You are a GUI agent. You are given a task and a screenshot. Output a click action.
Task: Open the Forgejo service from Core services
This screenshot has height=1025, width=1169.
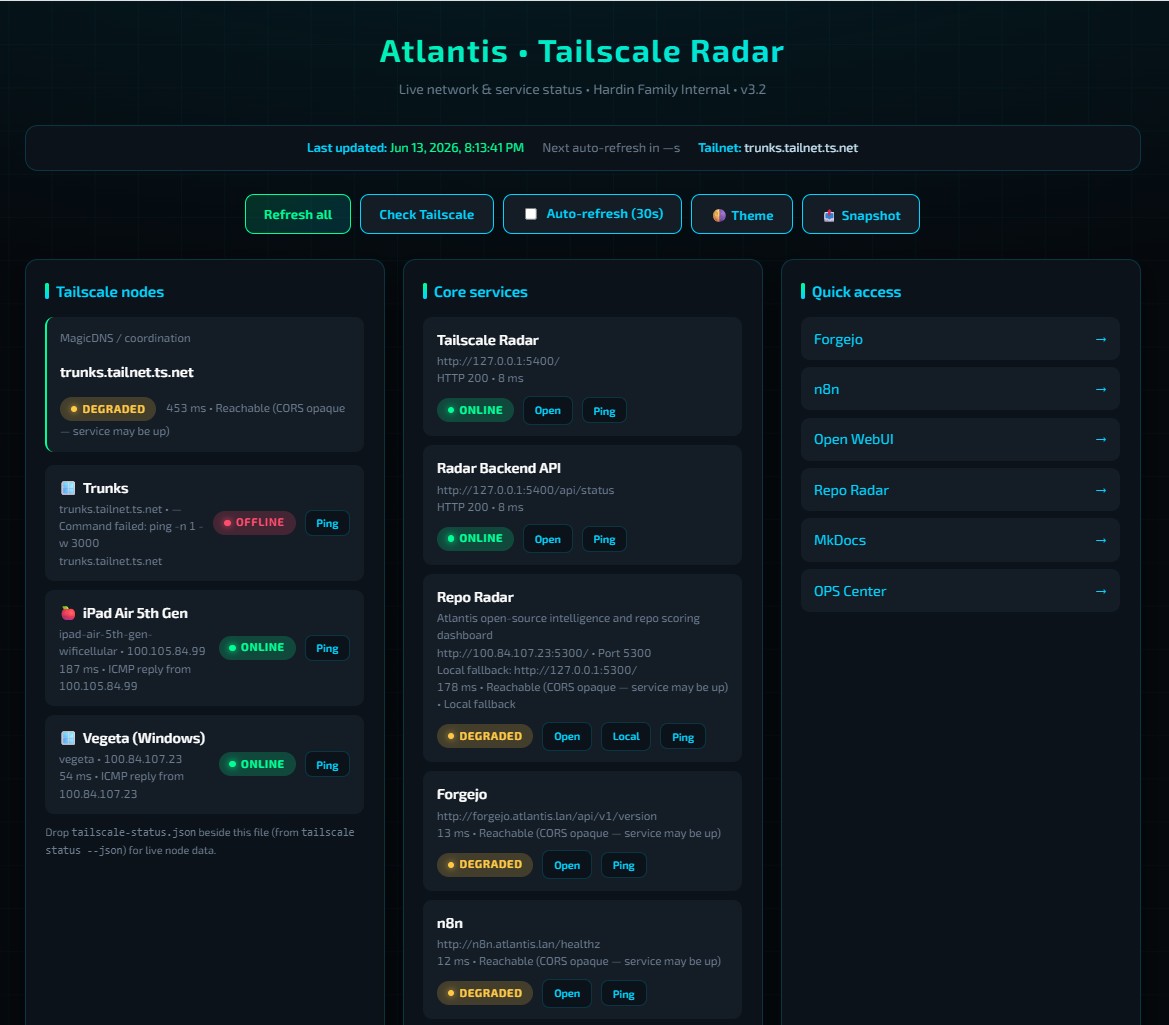coord(567,865)
